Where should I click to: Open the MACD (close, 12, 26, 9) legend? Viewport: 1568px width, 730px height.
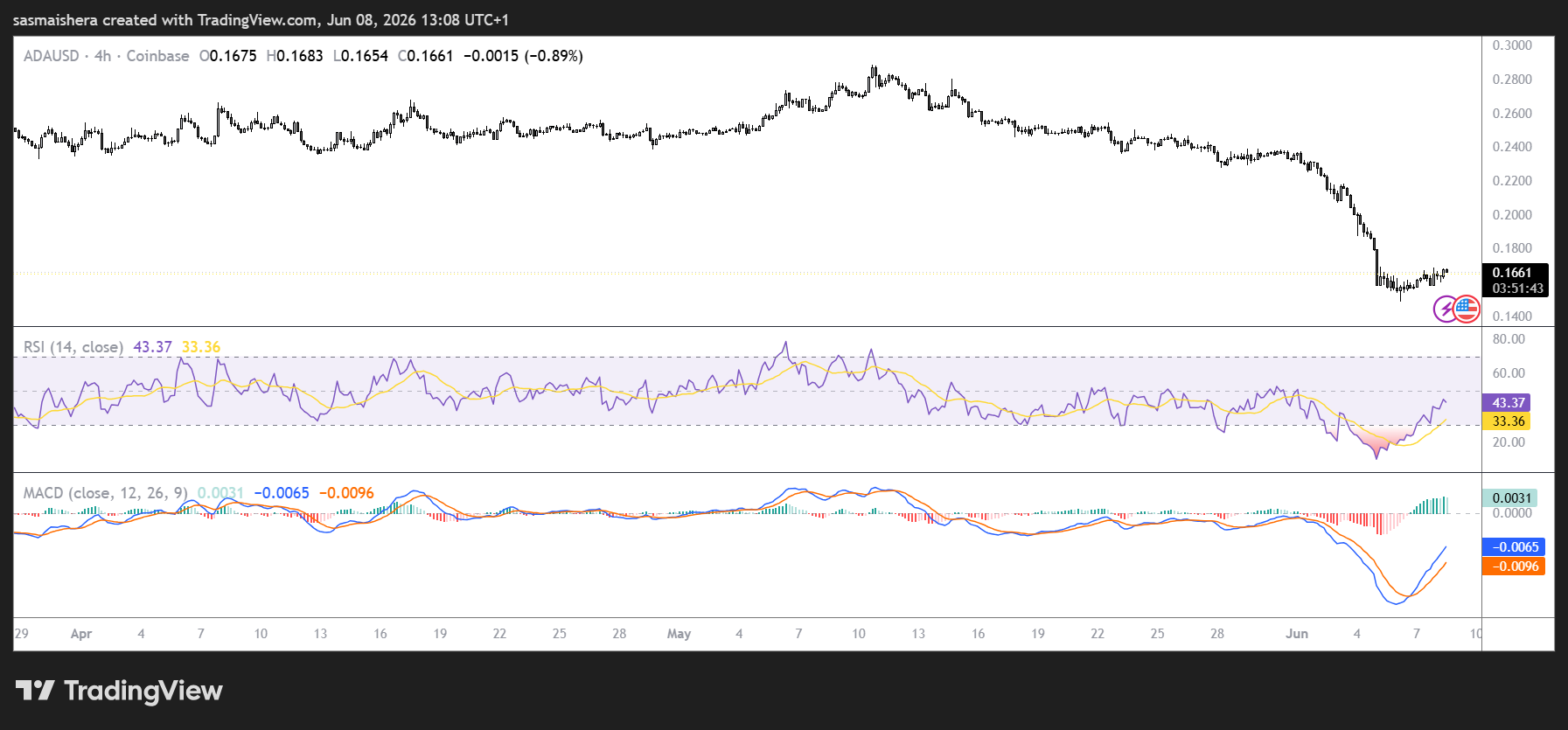click(x=106, y=493)
